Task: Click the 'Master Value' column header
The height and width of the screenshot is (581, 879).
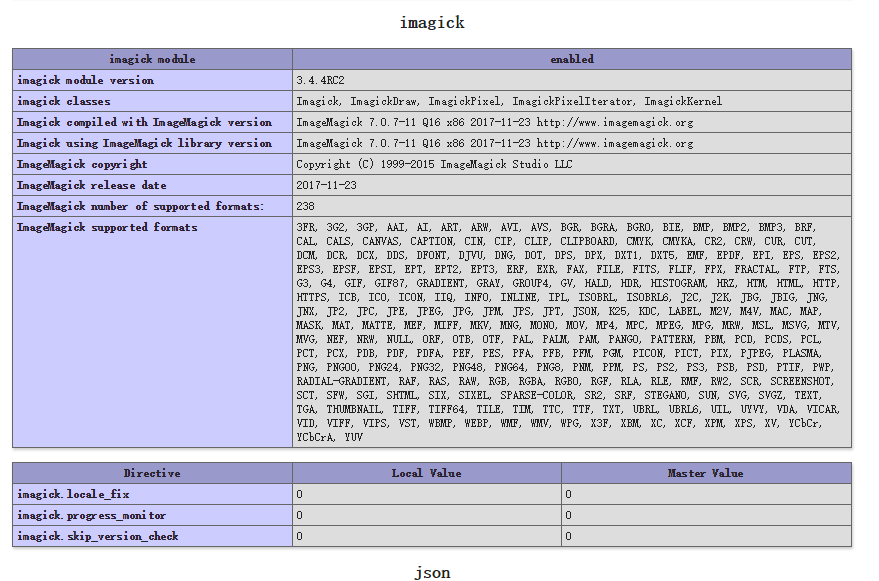Action: pos(706,473)
